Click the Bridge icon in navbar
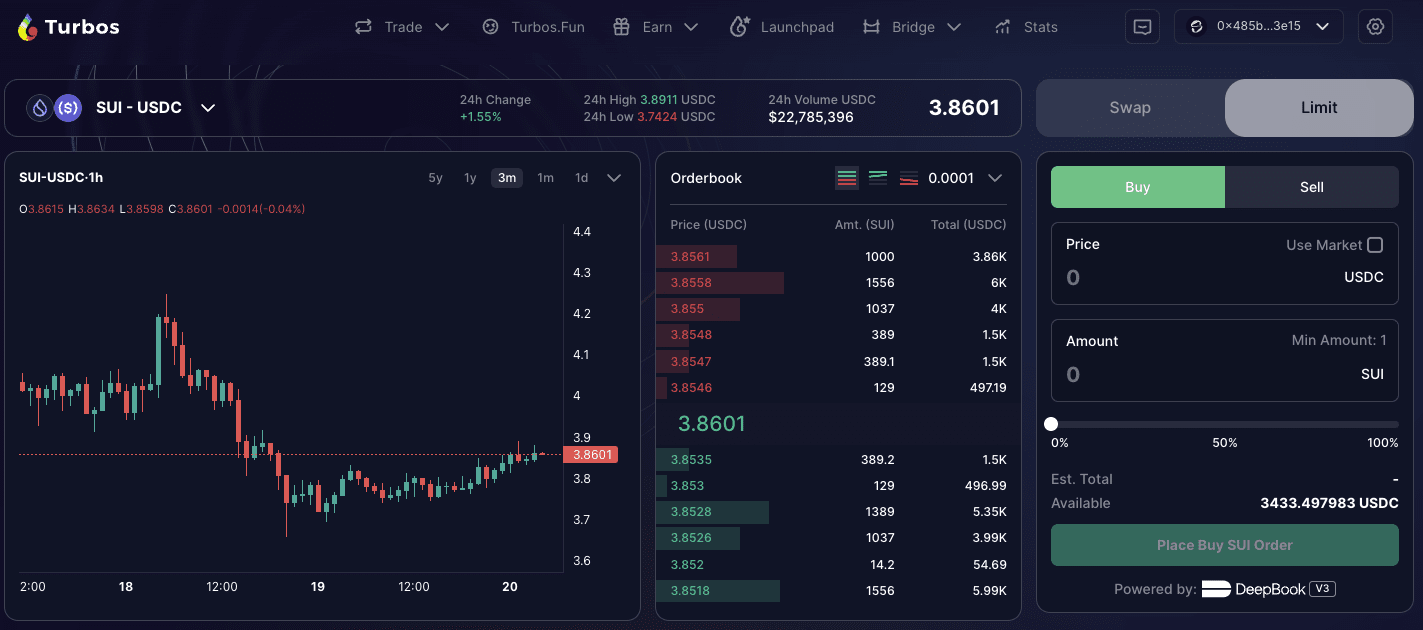This screenshot has height=630, width=1423. [x=871, y=27]
